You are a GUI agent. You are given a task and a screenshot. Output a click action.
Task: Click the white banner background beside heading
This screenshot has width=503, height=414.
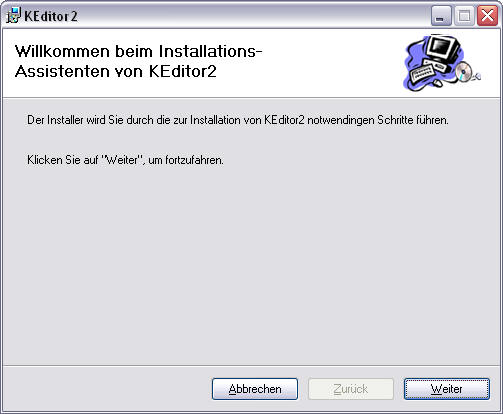pyautogui.click(x=330, y=62)
